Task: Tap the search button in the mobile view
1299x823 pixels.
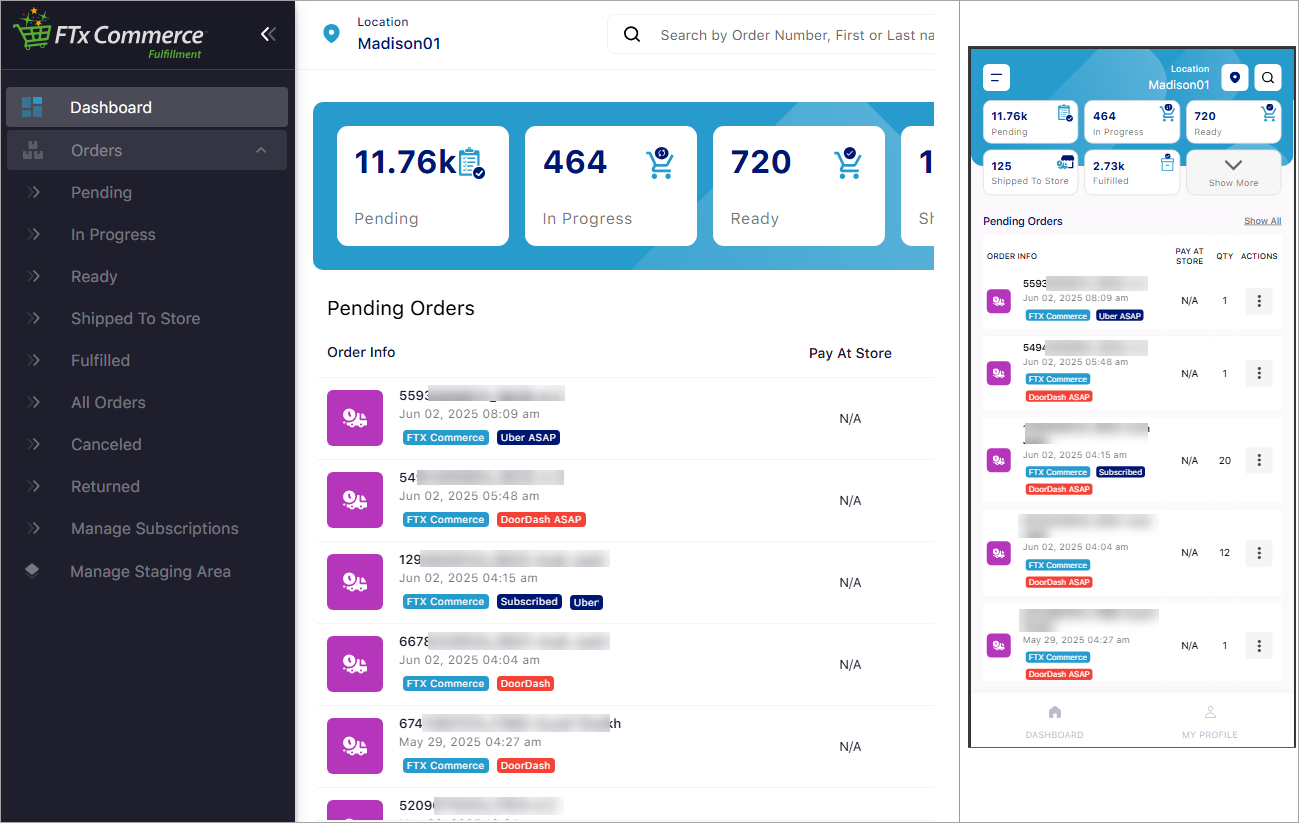Action: (1267, 78)
